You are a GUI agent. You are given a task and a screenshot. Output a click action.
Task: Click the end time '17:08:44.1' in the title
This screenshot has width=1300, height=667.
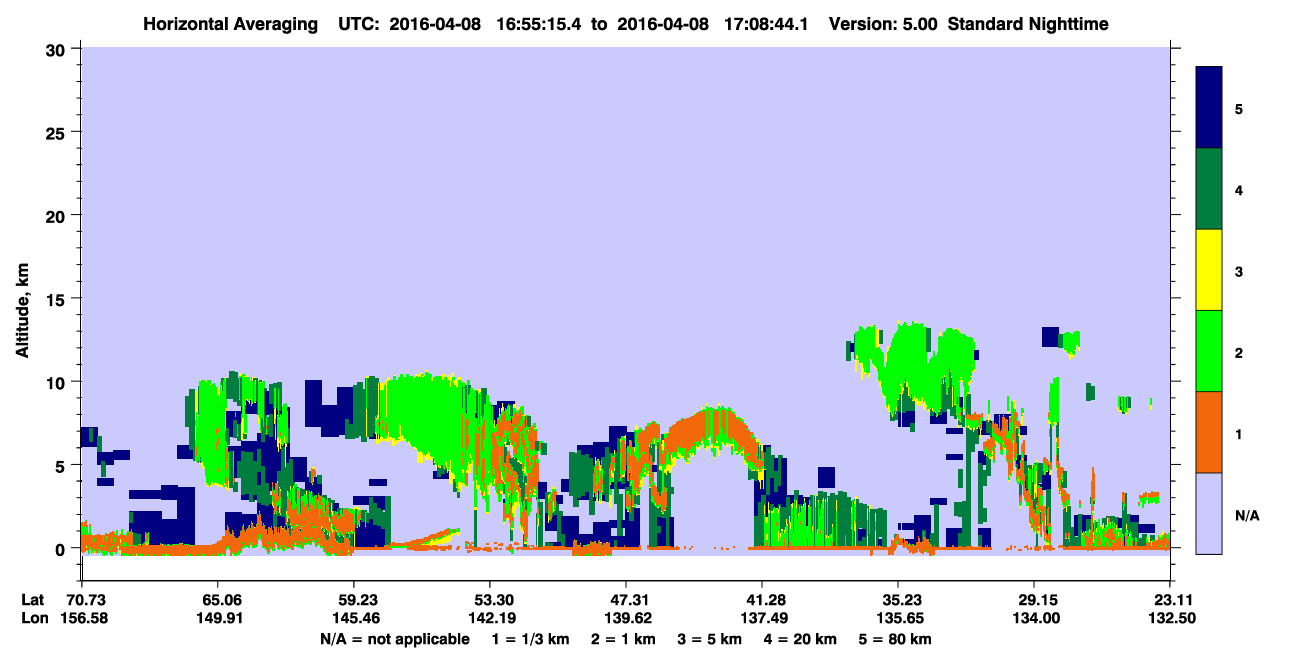[x=767, y=24]
